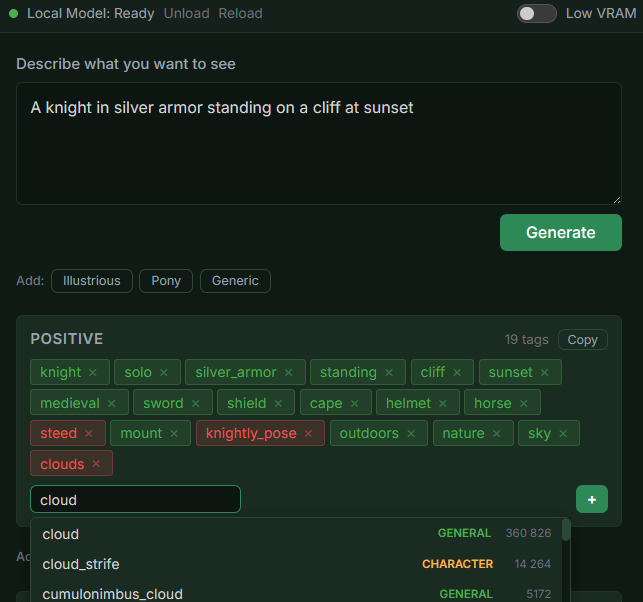The image size is (643, 602).
Task: Reload the local model
Action: (240, 13)
